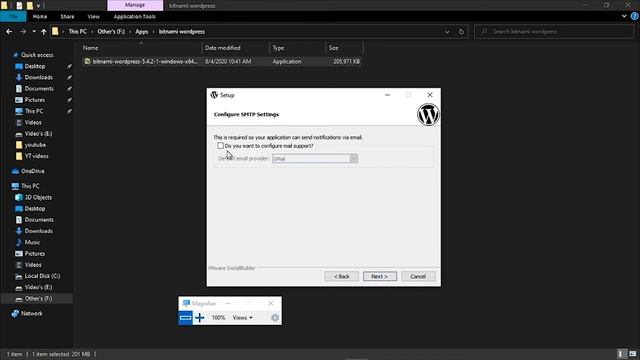This screenshot has width=640, height=360.
Task: Switch to large icons view layout
Action: 633,354
